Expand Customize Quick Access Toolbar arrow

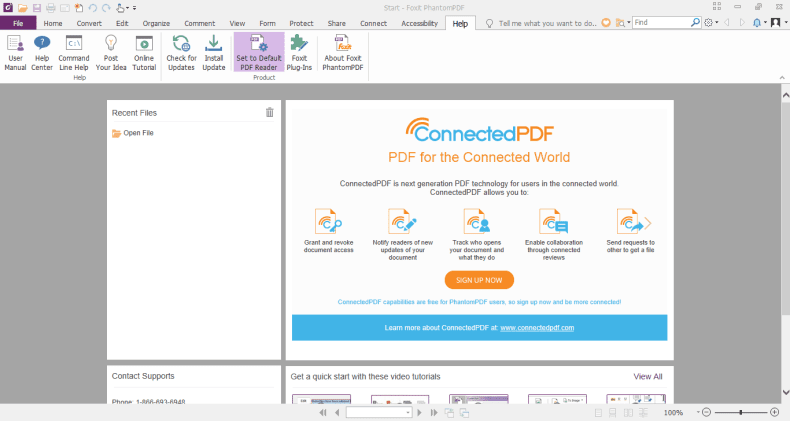click(135, 8)
